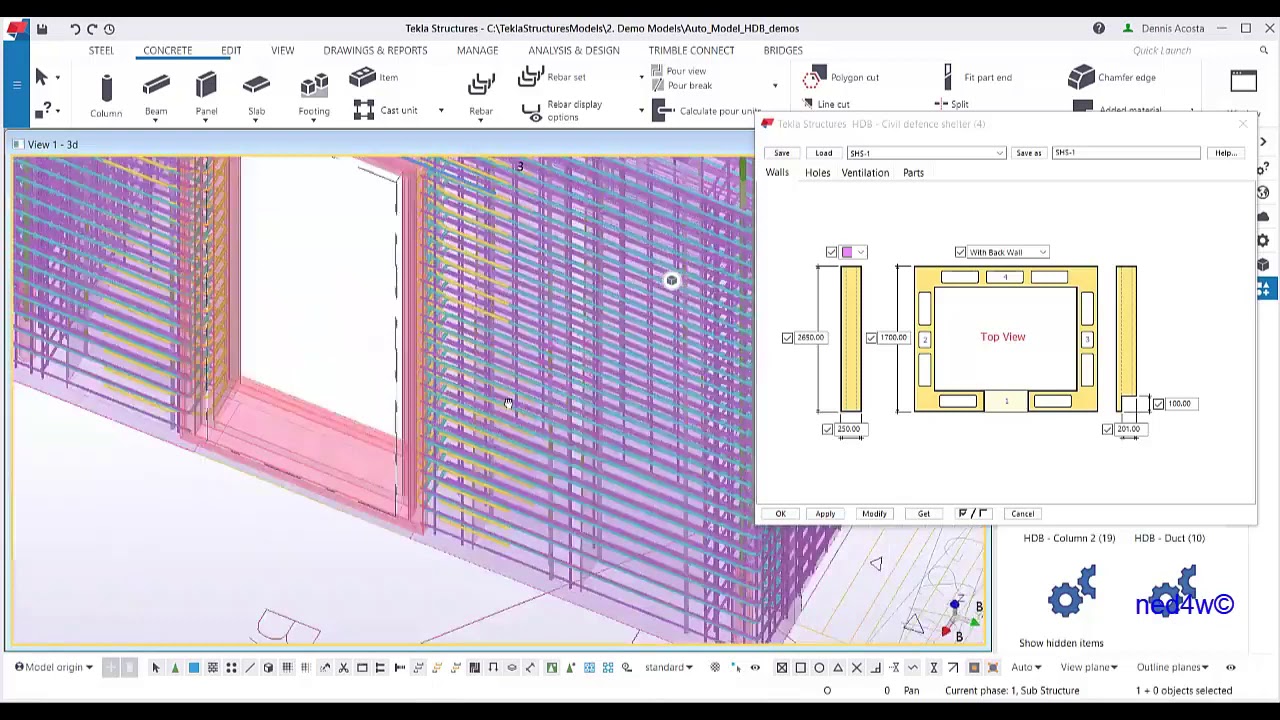1280x720 pixels.
Task: Click the dialog's Cancel button
Action: pyautogui.click(x=1022, y=514)
